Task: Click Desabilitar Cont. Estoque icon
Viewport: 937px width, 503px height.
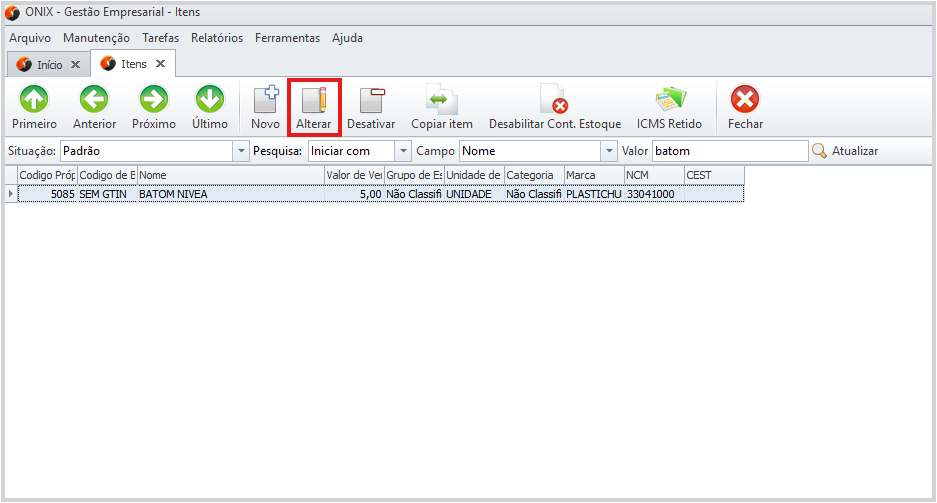Action: (554, 100)
